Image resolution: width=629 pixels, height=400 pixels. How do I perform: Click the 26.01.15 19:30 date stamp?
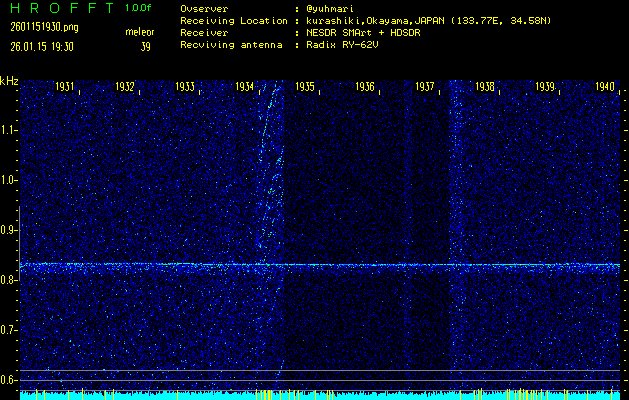click(44, 45)
